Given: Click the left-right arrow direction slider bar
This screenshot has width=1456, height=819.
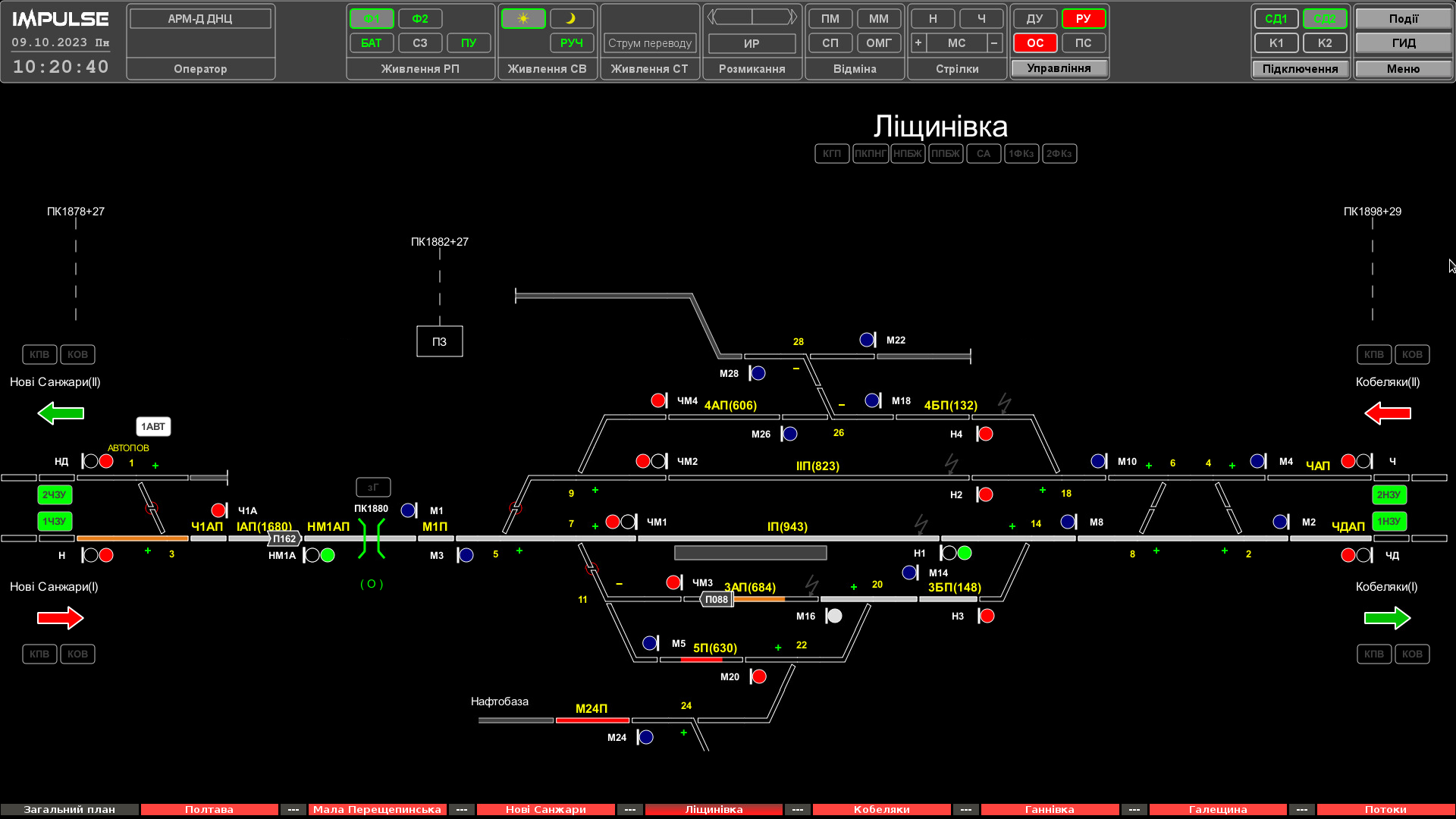Looking at the screenshot, I should click(752, 17).
